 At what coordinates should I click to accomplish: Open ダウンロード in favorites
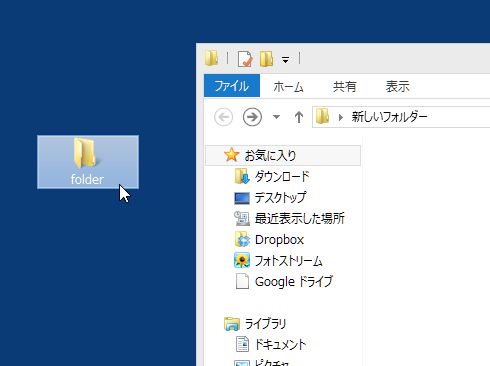pyautogui.click(x=282, y=176)
